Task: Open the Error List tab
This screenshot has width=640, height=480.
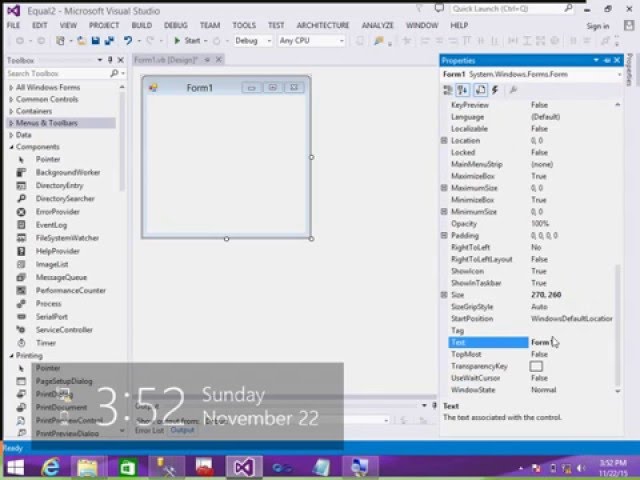Action: pos(149,430)
